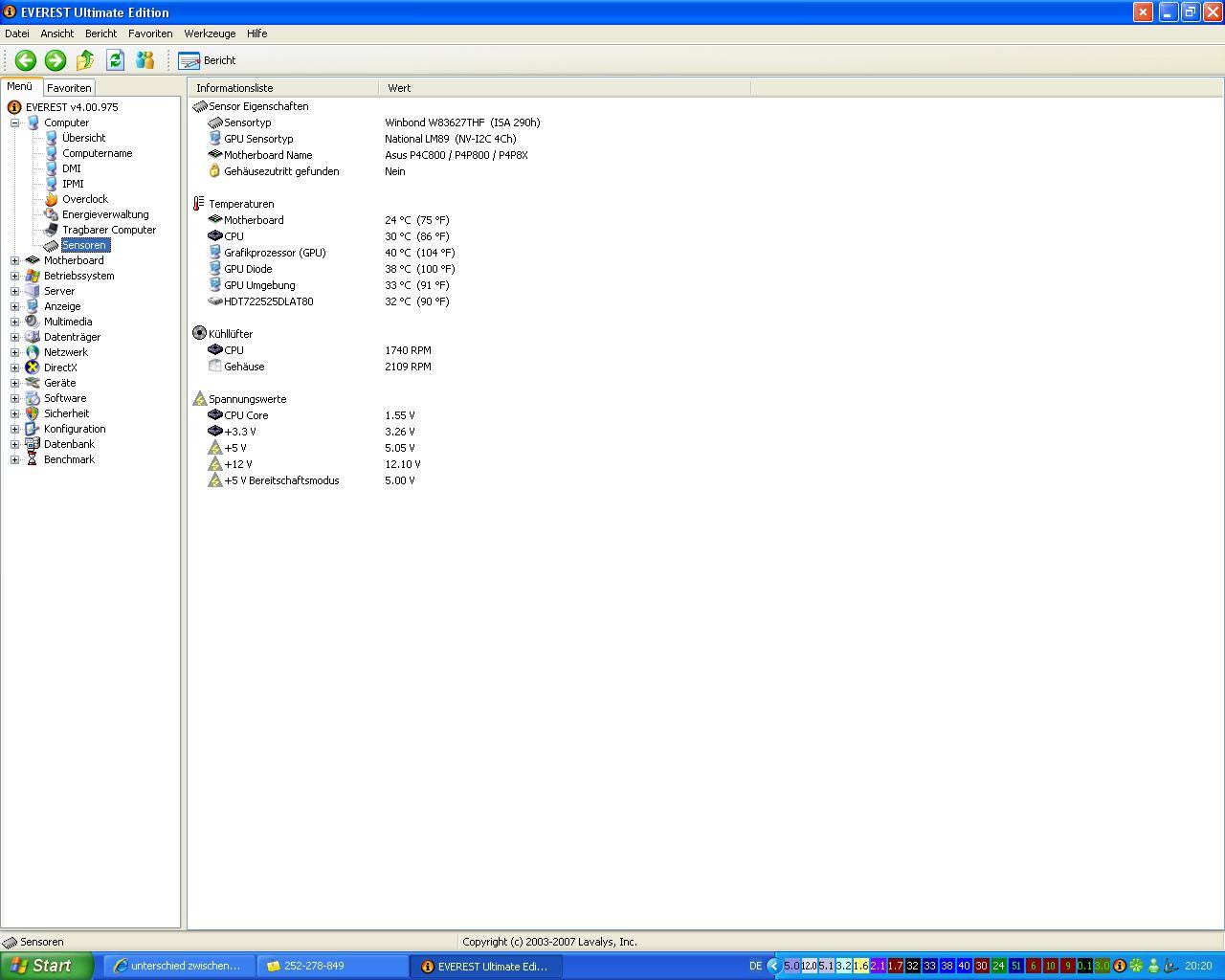Click the Spannungswerte warning triangle icon

tap(199, 398)
